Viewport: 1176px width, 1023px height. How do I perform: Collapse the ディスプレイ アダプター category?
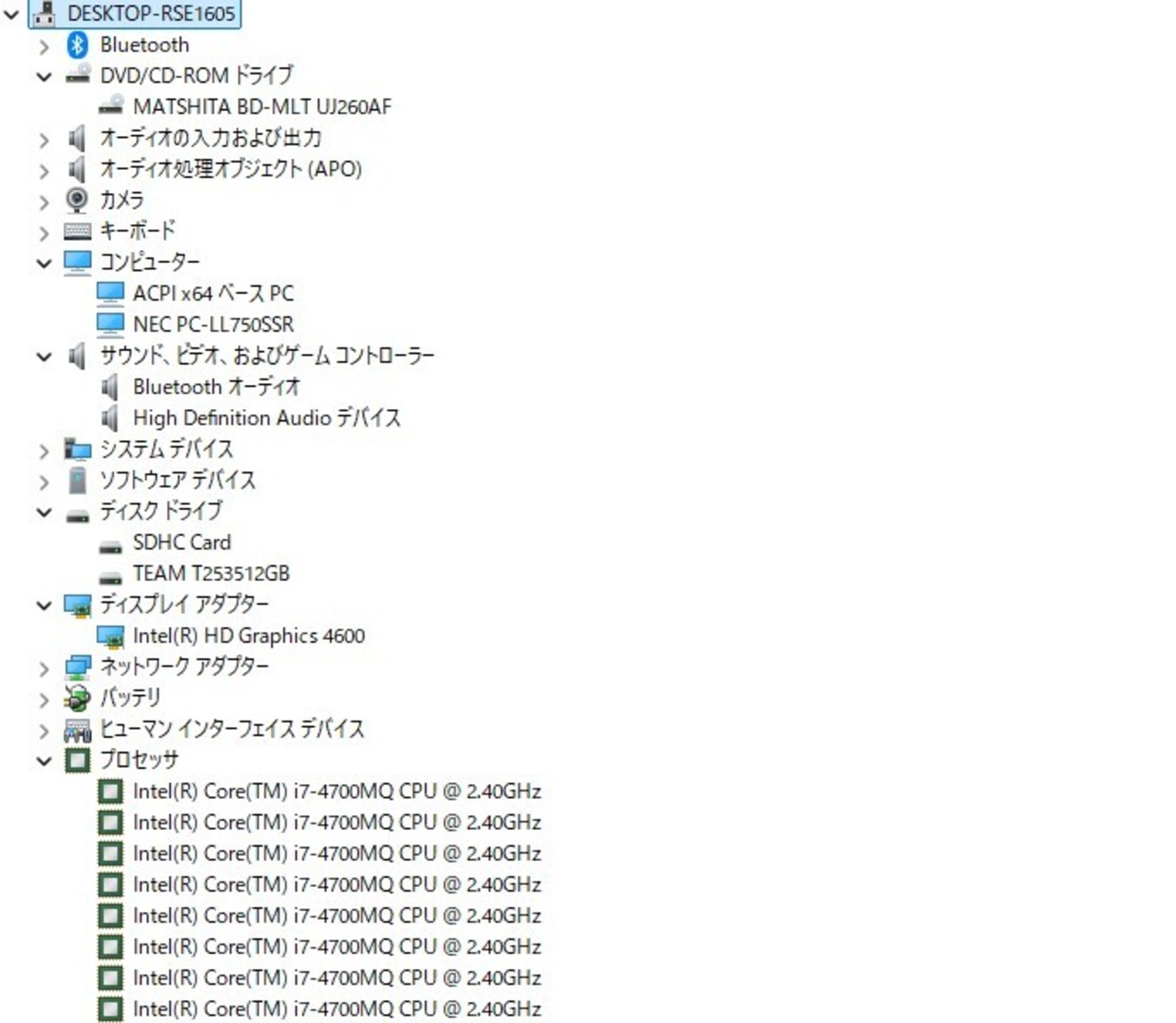44,606
